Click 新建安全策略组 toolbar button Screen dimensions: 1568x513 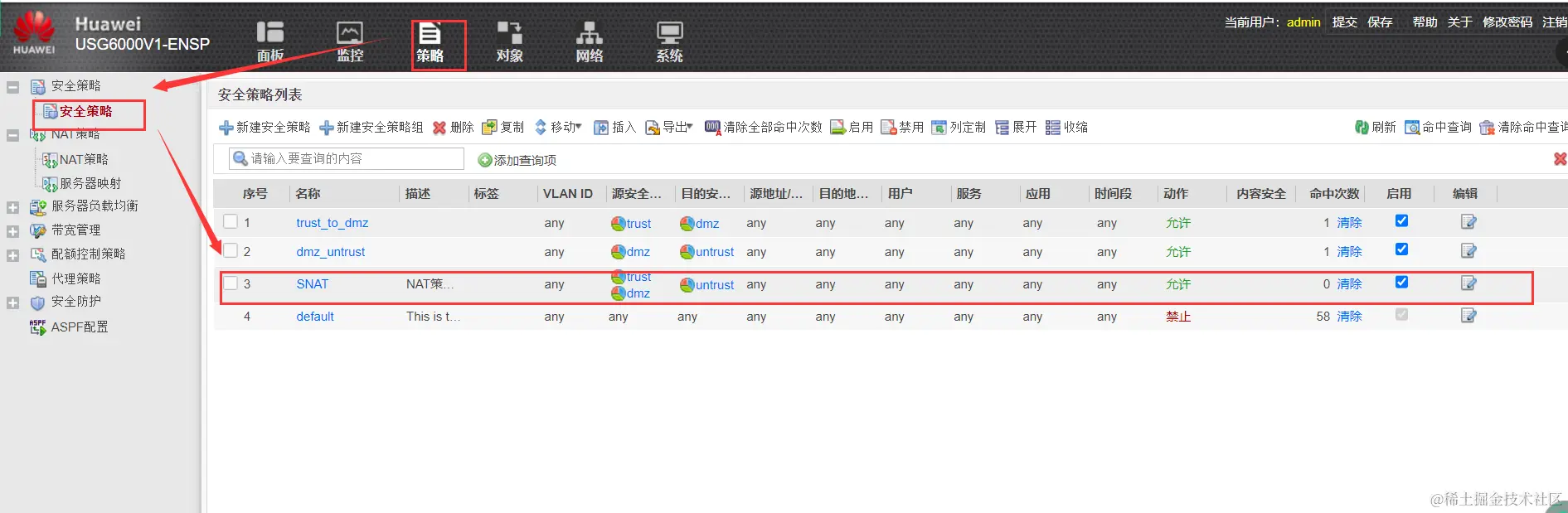pos(371,127)
